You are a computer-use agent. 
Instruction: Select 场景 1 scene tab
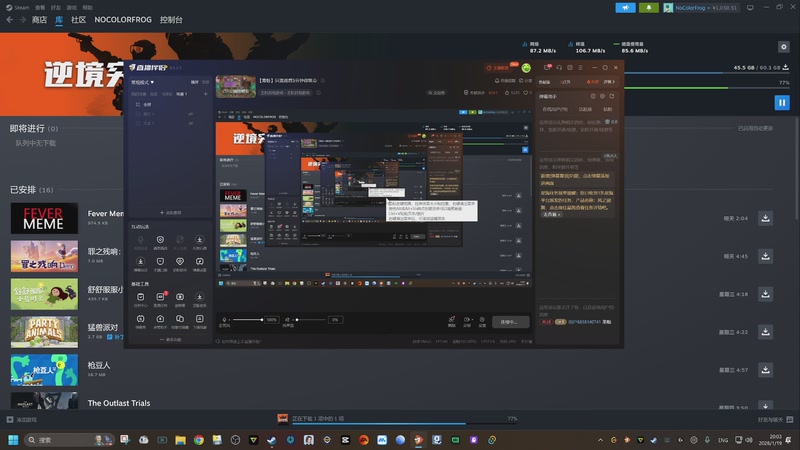click(182, 94)
